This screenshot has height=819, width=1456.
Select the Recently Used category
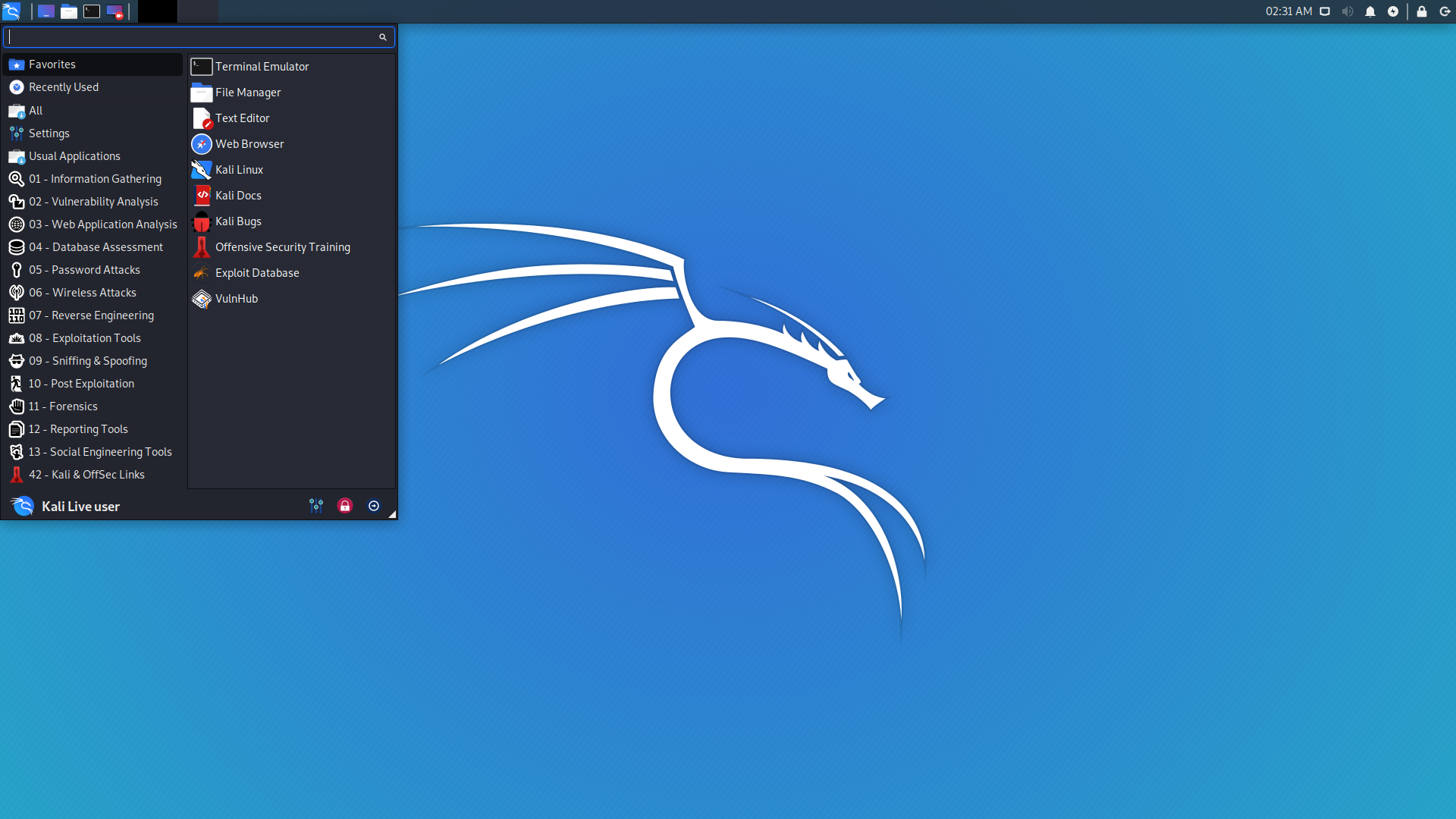point(93,87)
